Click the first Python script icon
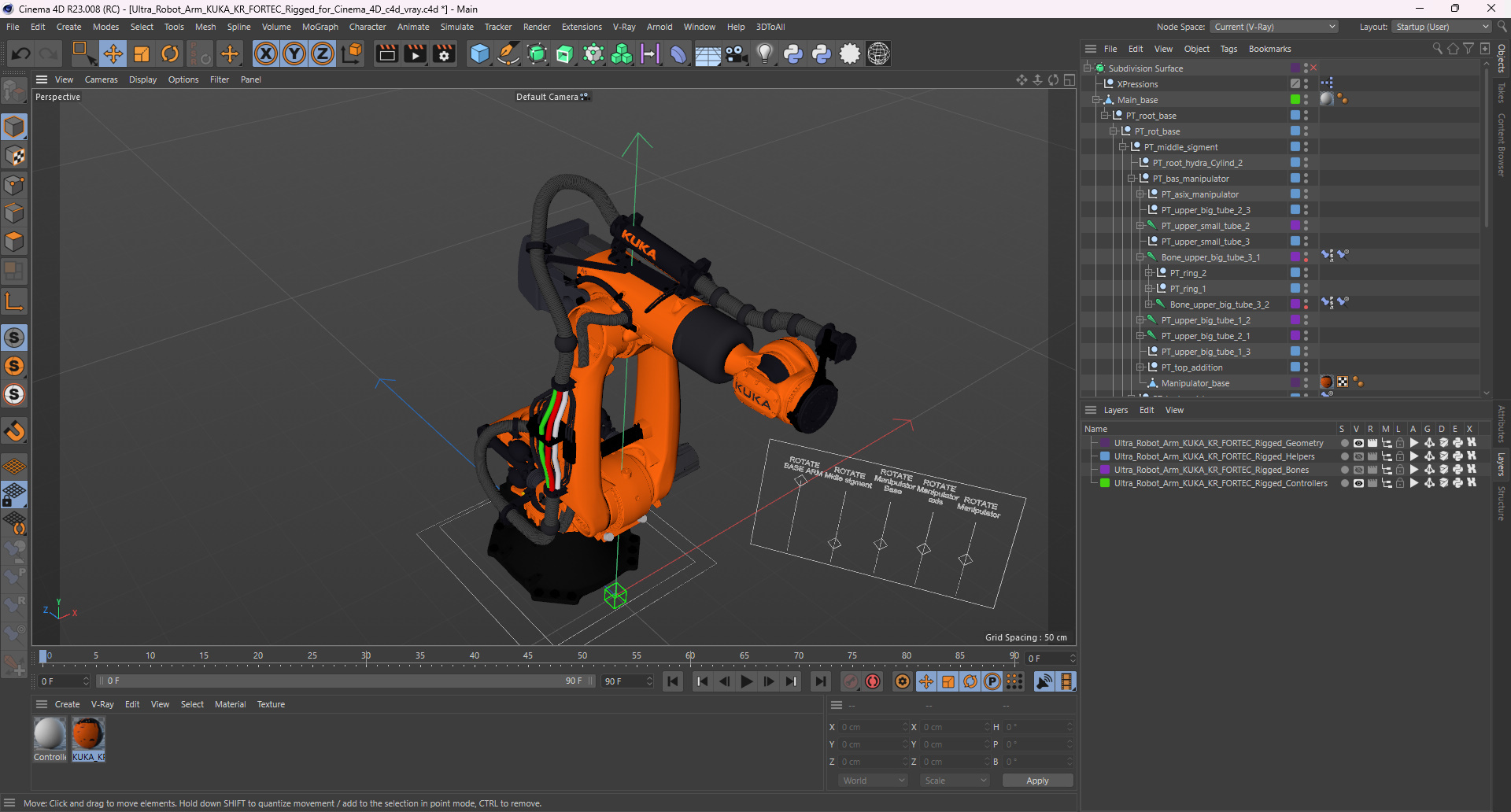This screenshot has height=812, width=1511. [x=793, y=54]
